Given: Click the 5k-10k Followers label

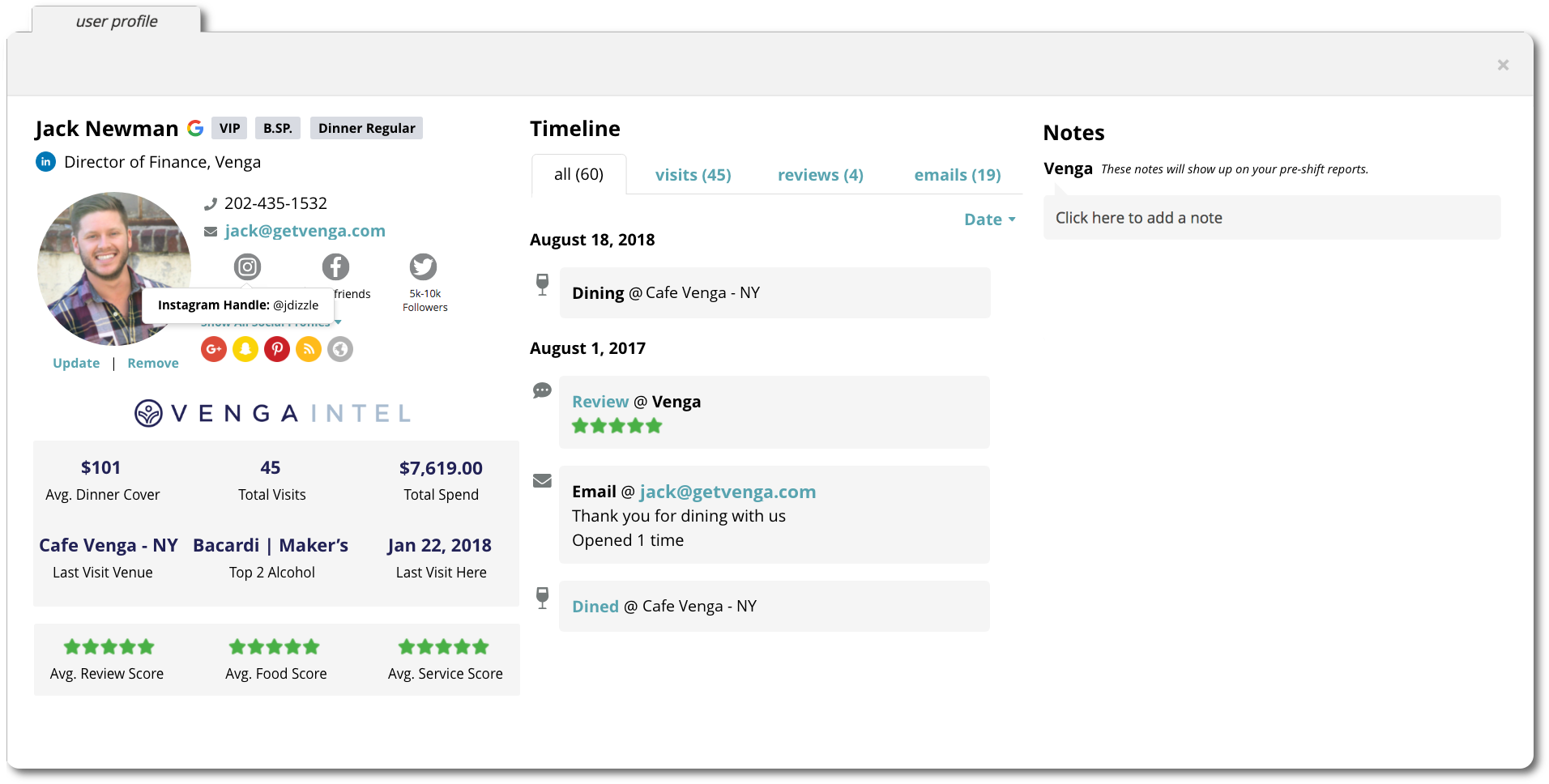Looking at the screenshot, I should [425, 300].
